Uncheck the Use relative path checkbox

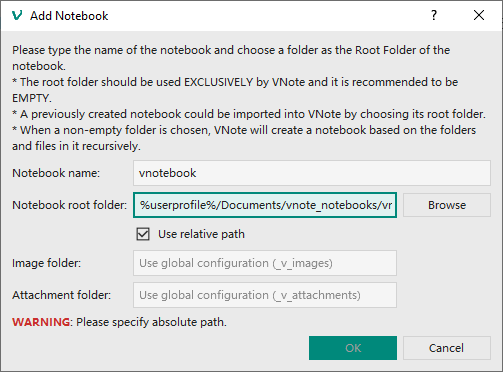click(143, 234)
